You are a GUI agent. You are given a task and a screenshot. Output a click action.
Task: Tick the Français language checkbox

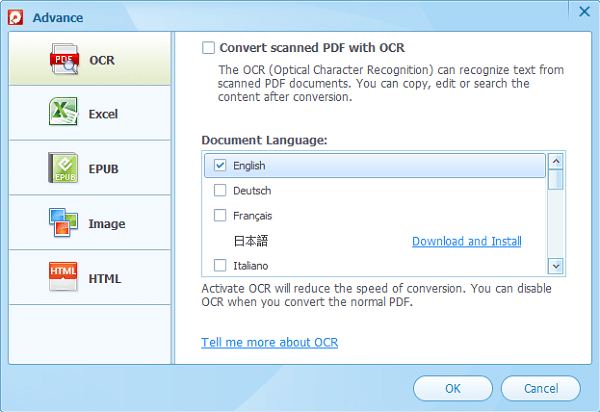pyautogui.click(x=220, y=215)
